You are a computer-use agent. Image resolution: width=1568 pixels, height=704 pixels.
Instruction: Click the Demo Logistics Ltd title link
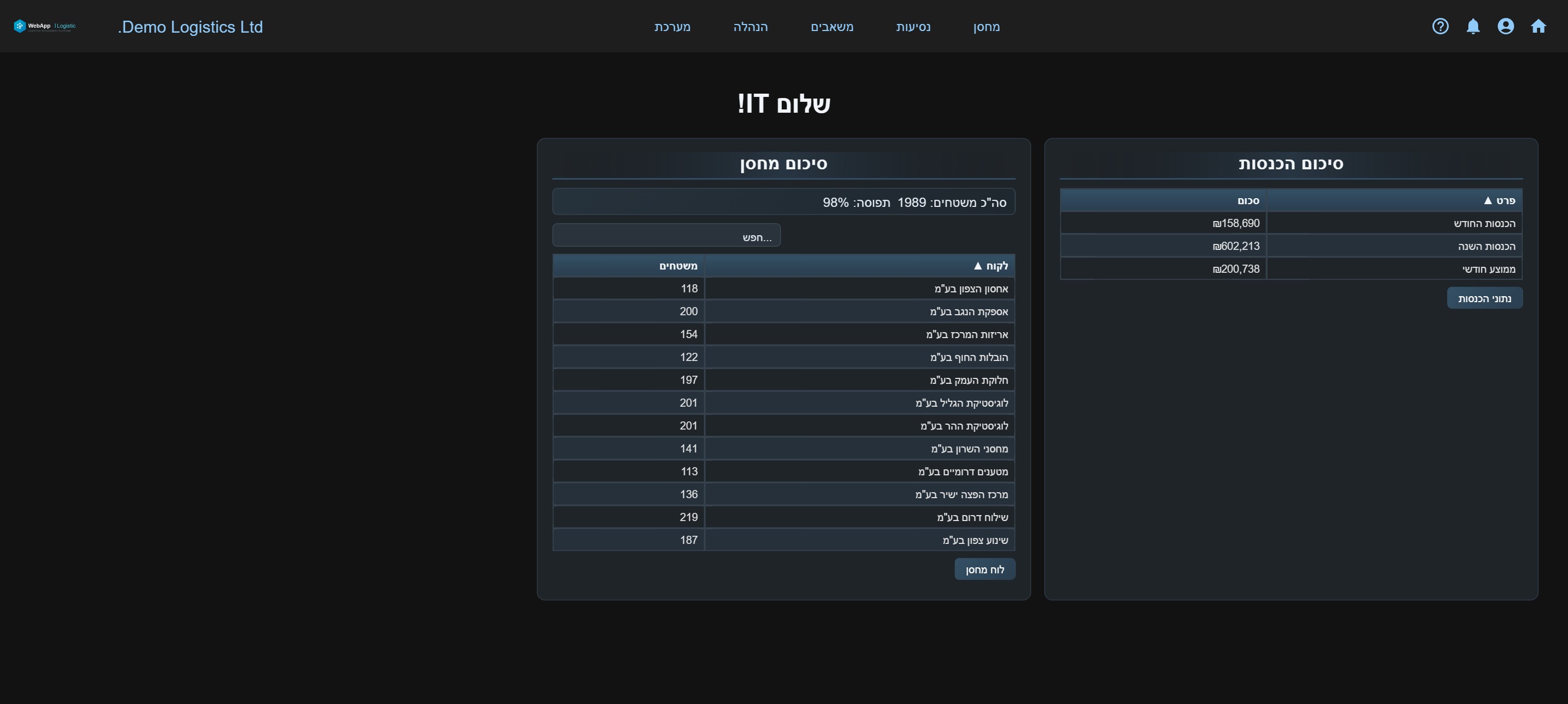coord(191,27)
